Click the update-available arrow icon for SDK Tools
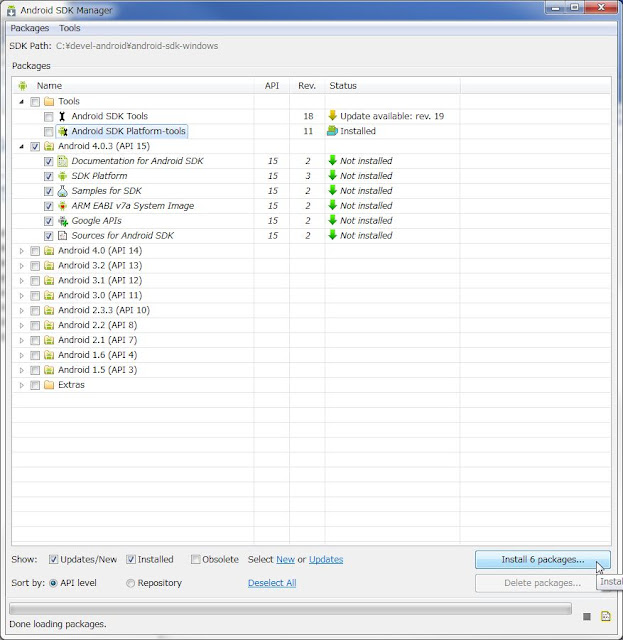623x640 pixels. 332,116
